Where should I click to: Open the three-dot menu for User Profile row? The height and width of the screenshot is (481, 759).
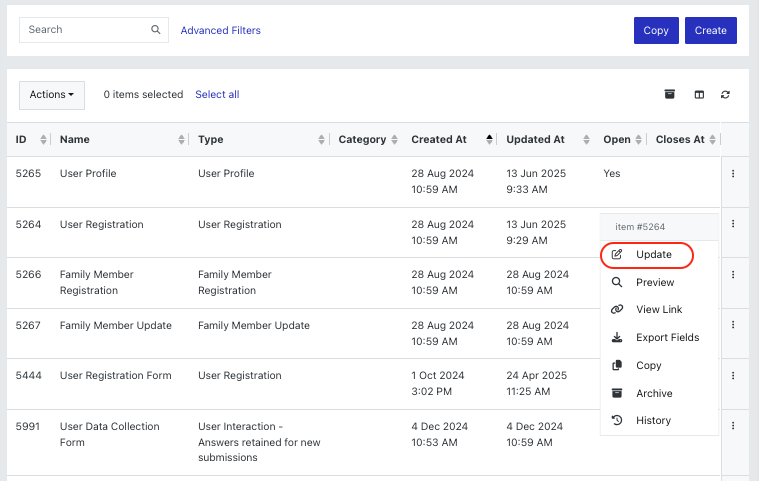point(733,174)
